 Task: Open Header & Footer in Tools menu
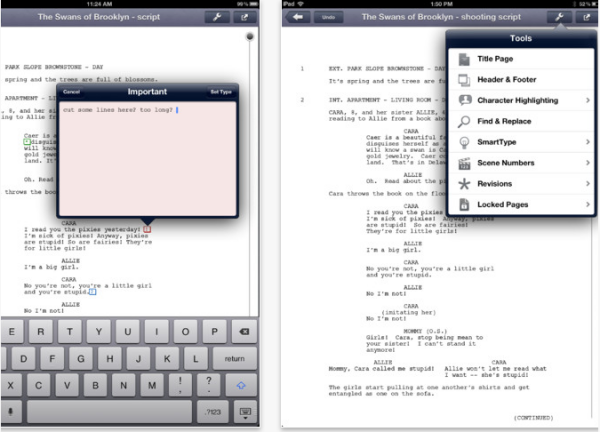(521, 80)
